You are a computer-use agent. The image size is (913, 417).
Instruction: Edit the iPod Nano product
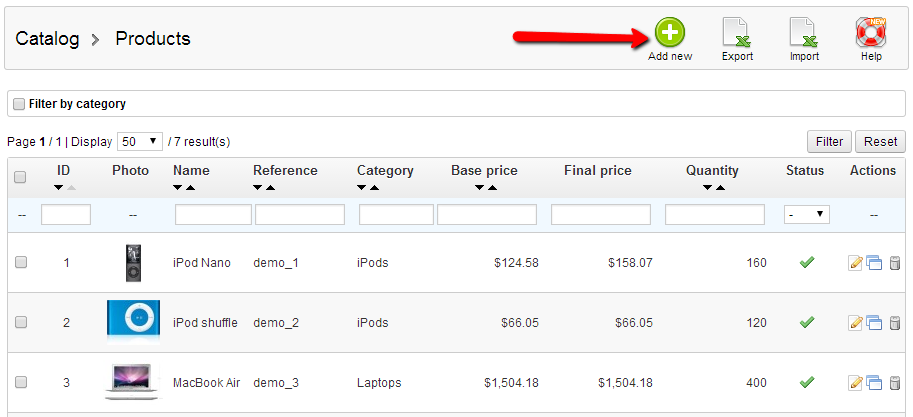(x=855, y=264)
